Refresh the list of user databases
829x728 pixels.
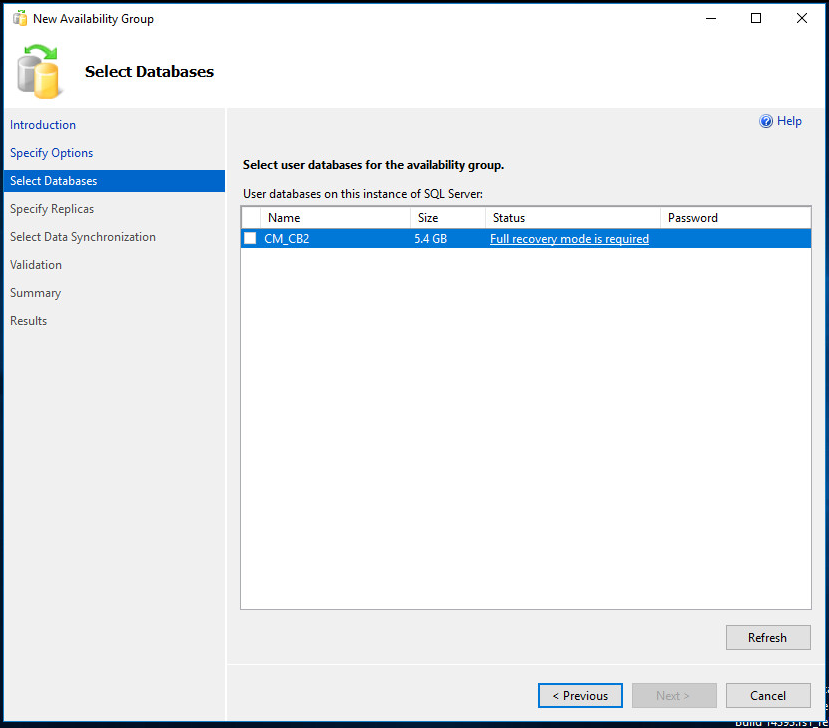[768, 637]
